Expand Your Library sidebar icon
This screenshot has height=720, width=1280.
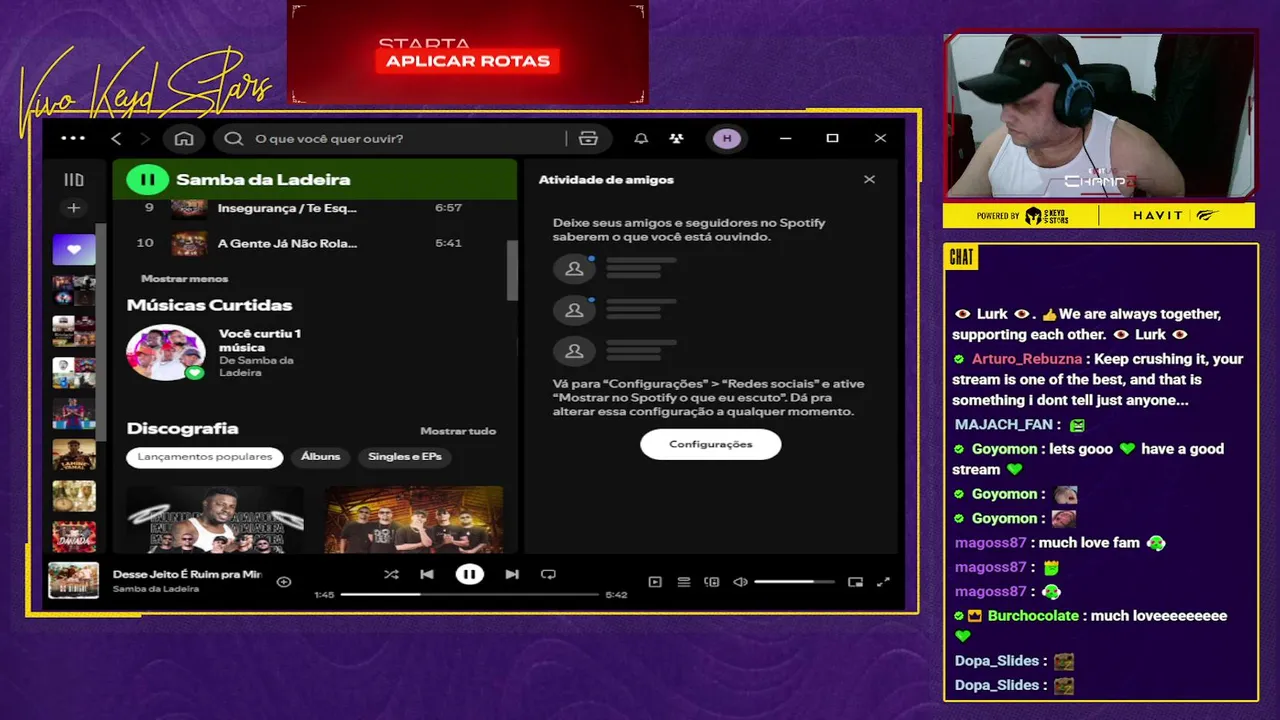74,180
